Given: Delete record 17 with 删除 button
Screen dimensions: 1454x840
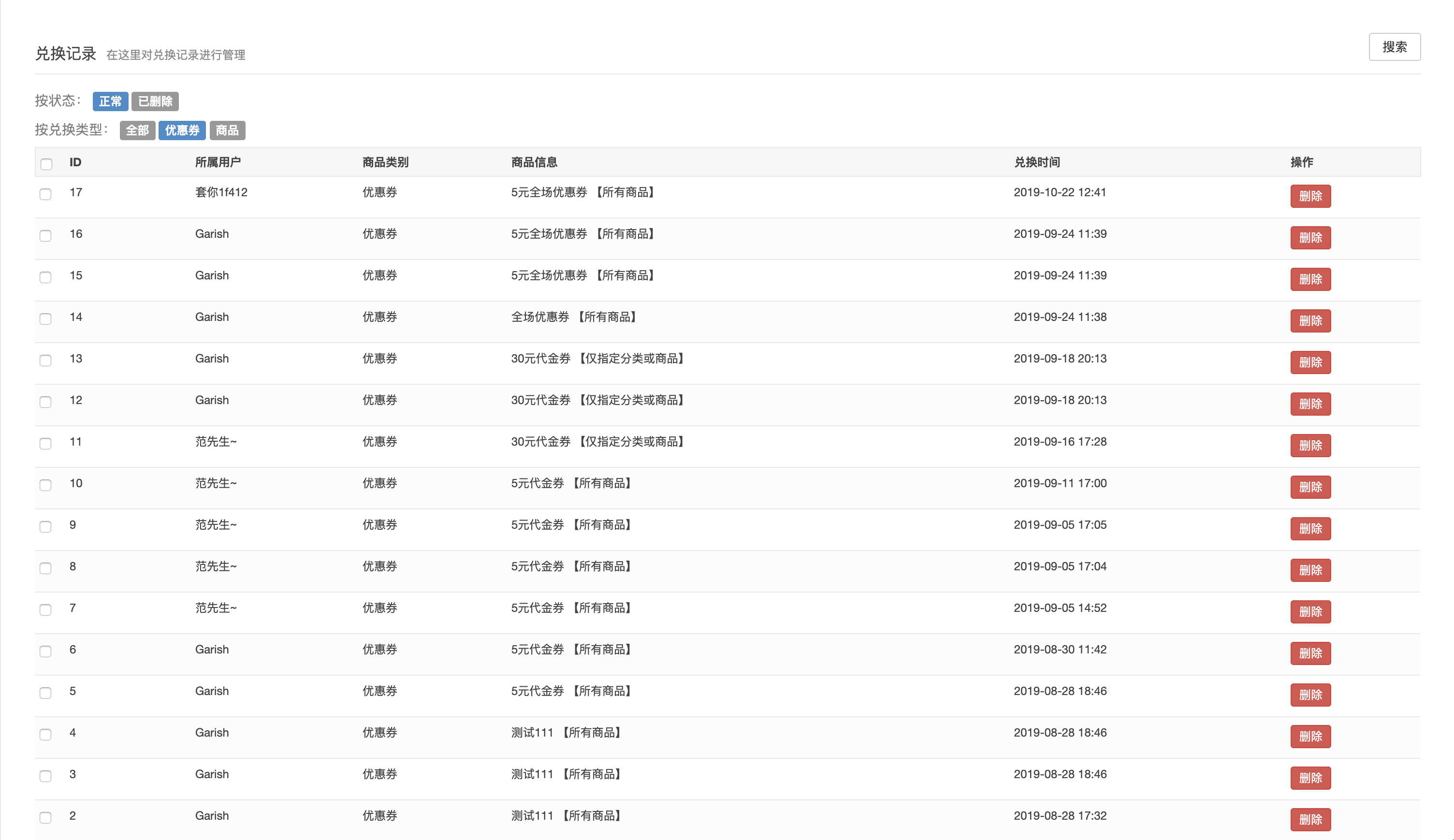Looking at the screenshot, I should tap(1310, 196).
